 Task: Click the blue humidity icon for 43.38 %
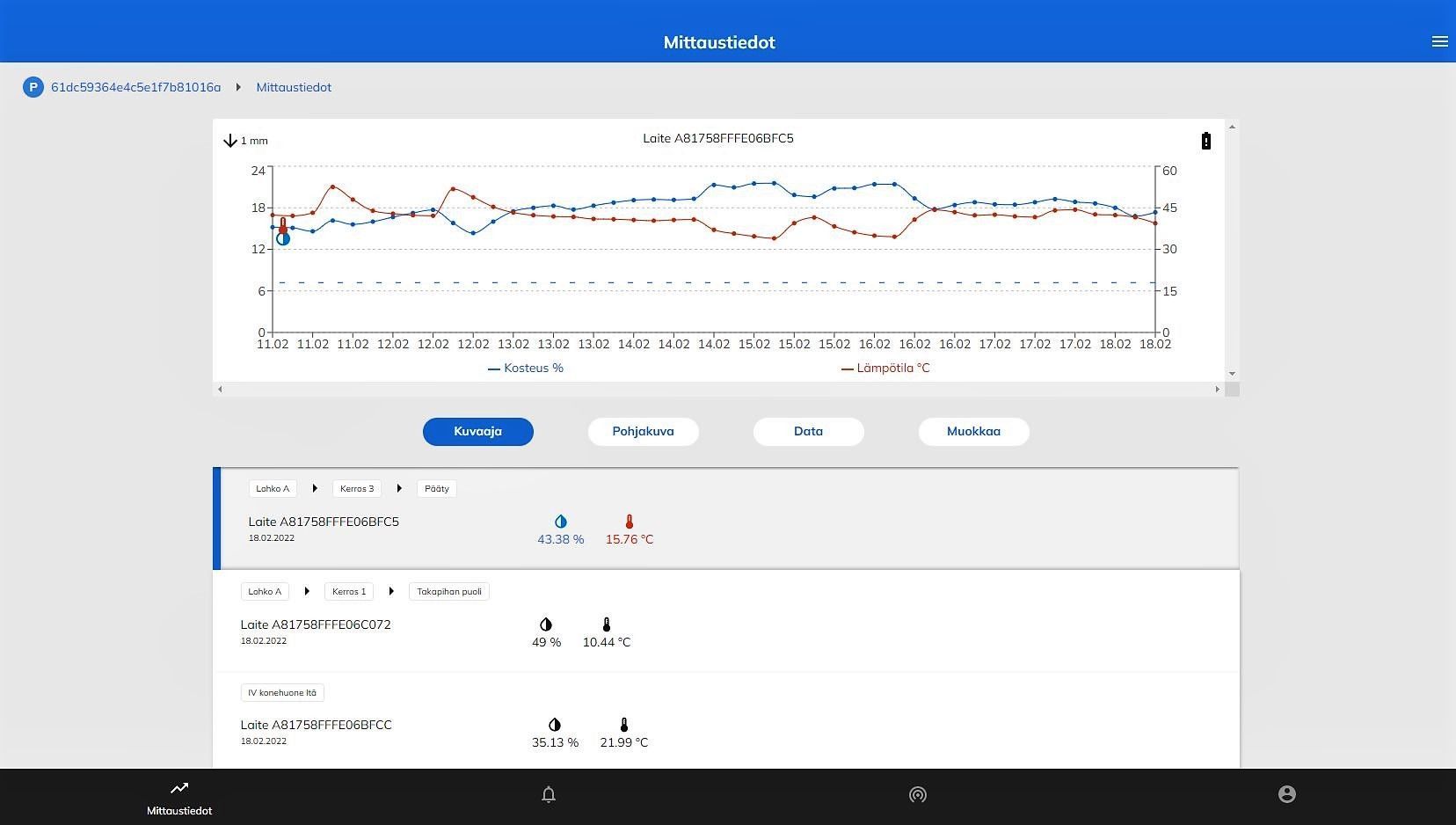click(561, 522)
